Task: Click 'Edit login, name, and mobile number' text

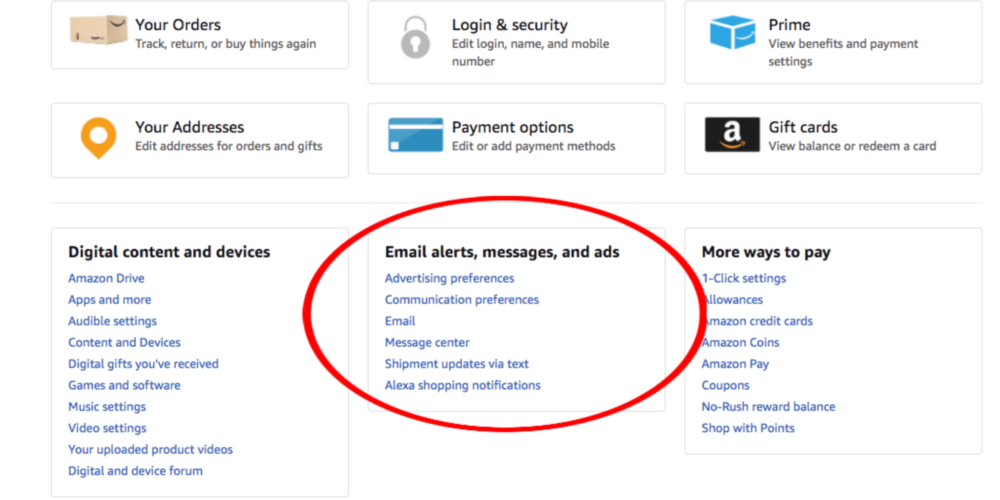Action: (531, 53)
